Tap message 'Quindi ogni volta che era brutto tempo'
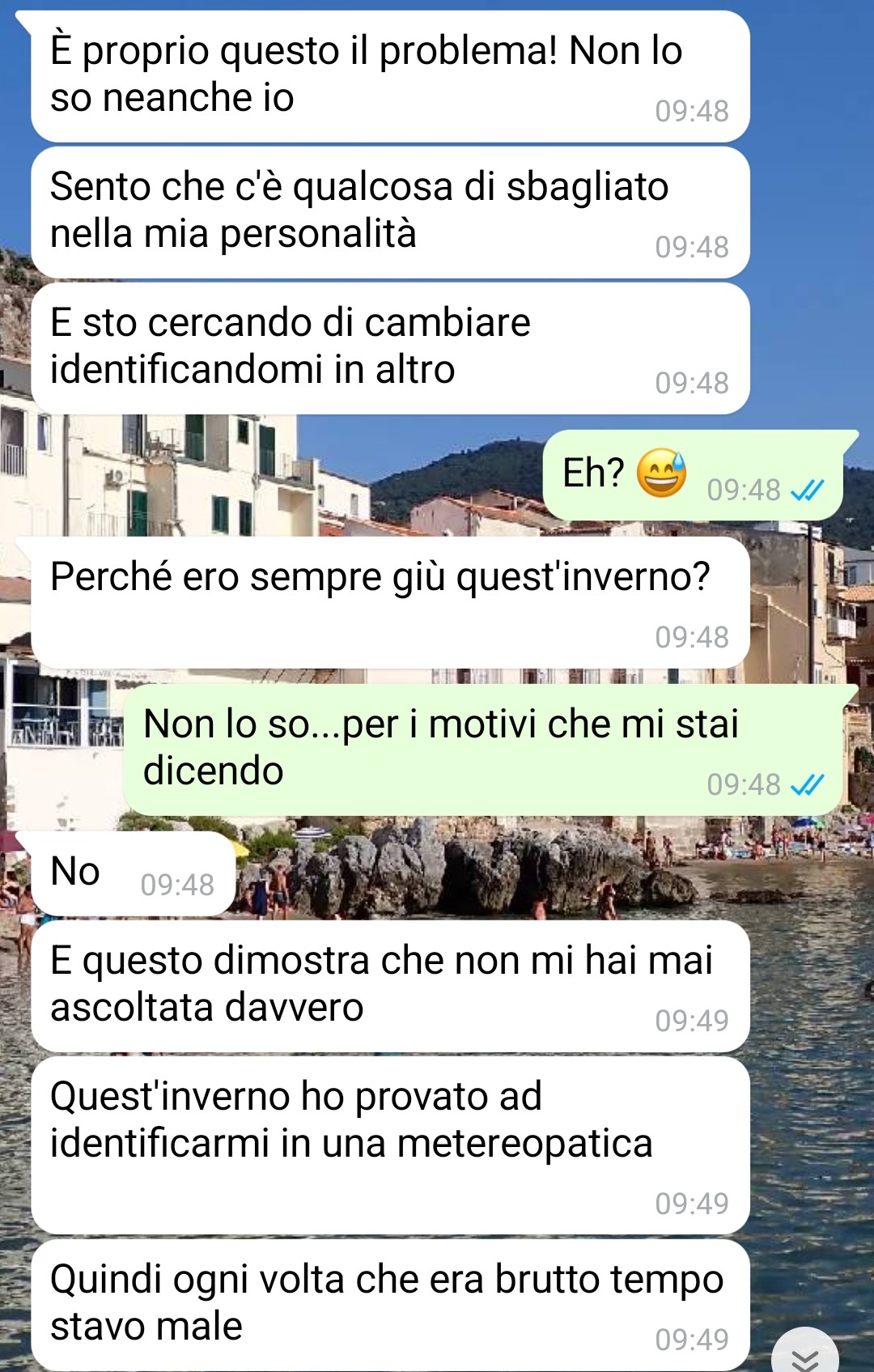874x1372 pixels. coord(390,1305)
